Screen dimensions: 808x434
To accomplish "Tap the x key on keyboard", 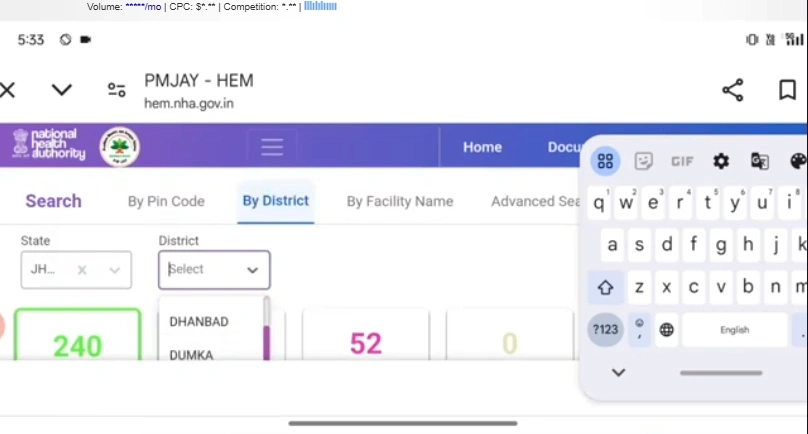I will 667,287.
